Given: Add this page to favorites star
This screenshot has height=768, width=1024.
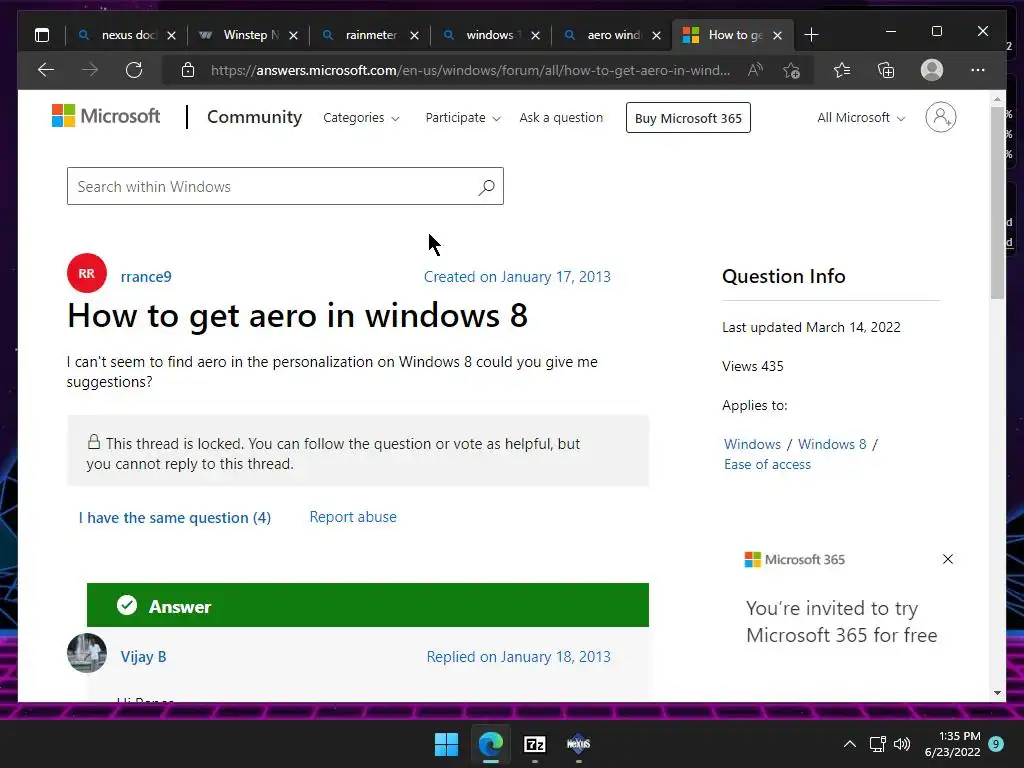Looking at the screenshot, I should click(x=792, y=70).
